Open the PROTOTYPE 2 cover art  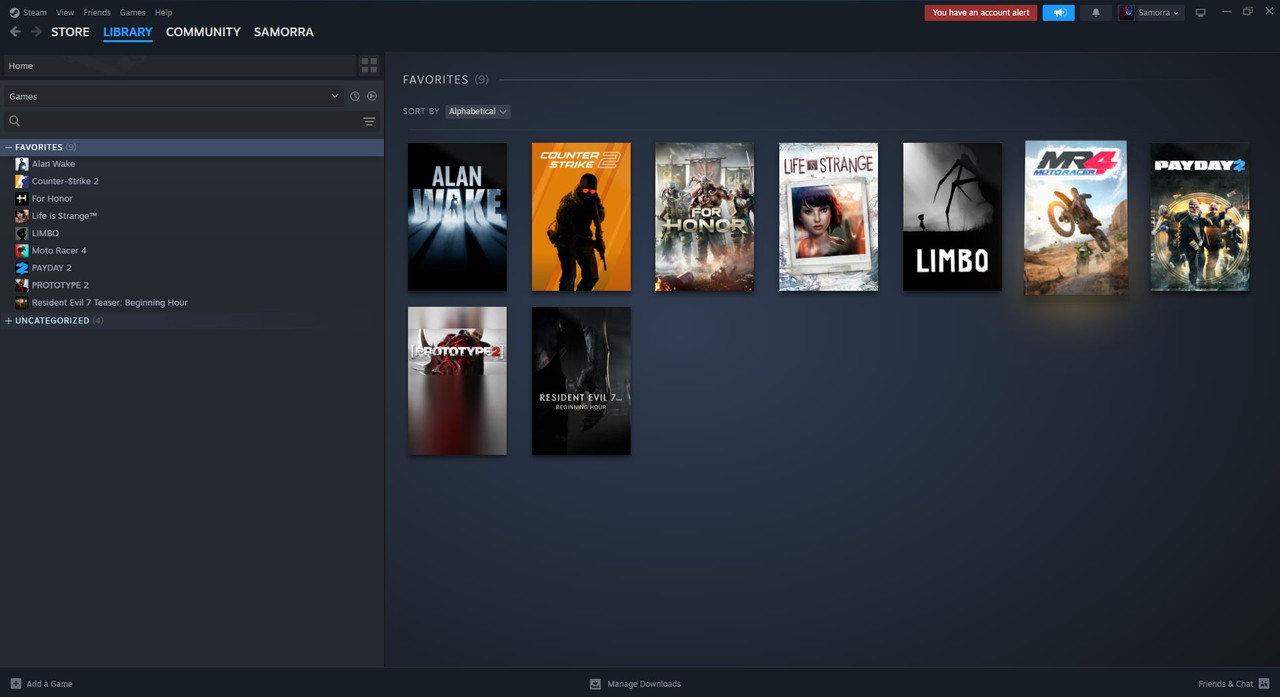[457, 381]
